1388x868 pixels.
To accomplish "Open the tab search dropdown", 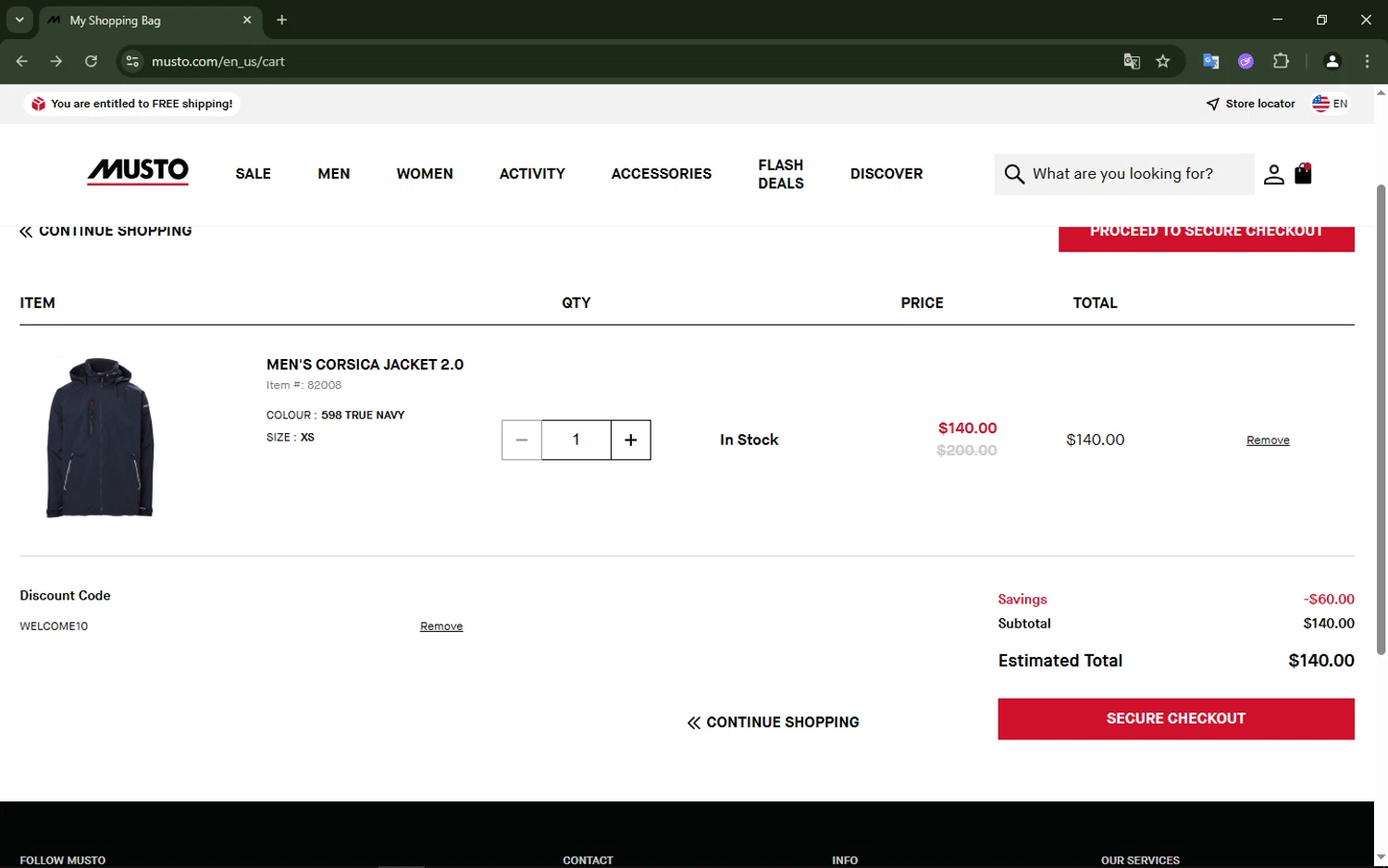I will pyautogui.click(x=19, y=19).
